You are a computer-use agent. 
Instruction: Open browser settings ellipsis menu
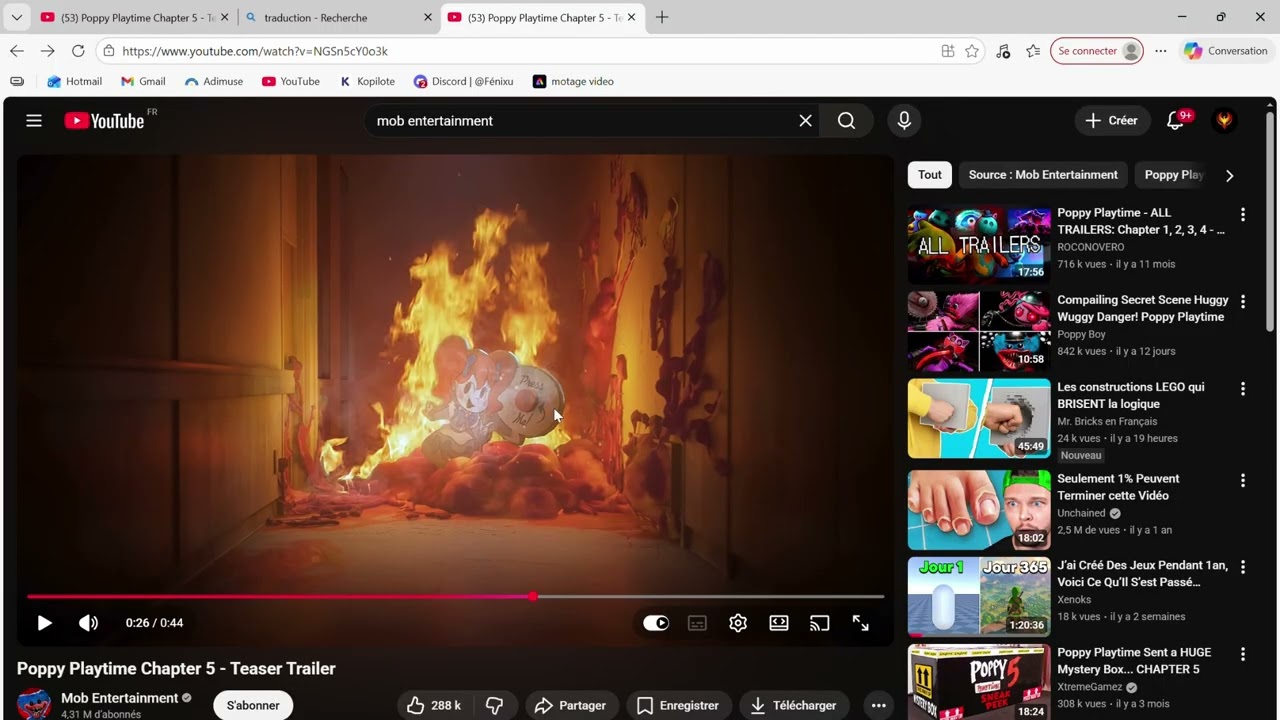[1161, 51]
